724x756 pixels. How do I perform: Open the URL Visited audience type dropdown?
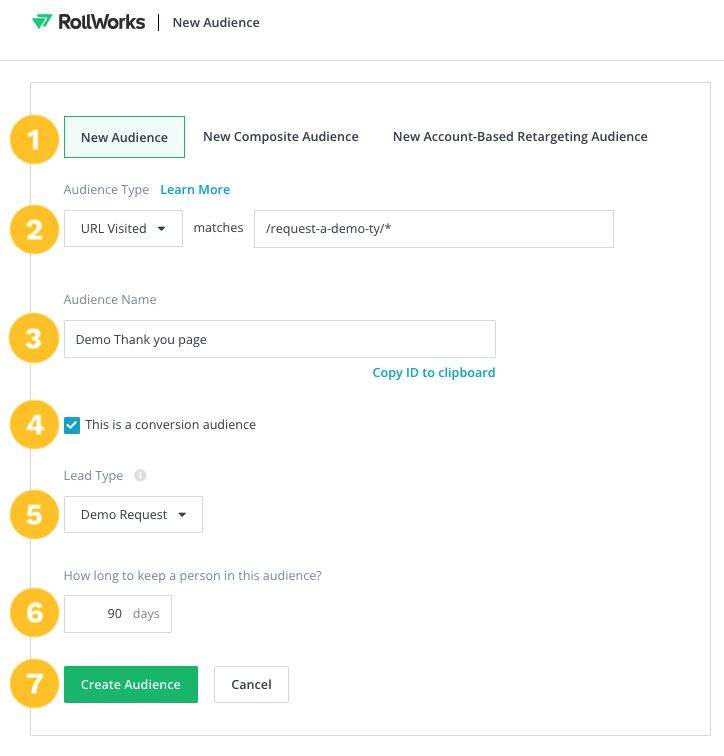pyautogui.click(x=123, y=229)
